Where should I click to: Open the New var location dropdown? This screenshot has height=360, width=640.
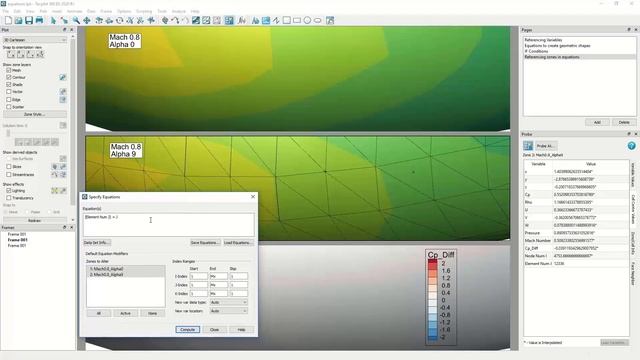[229, 311]
